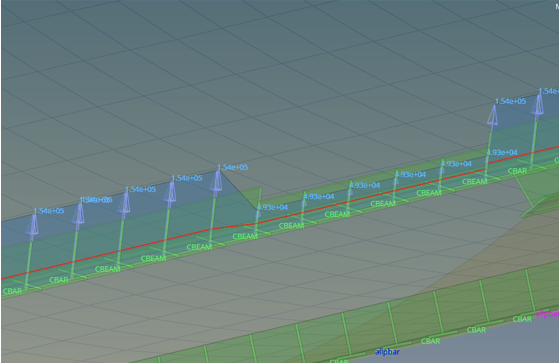The image size is (559, 363).
Task: Click the CBAR label beside the magenta allpbar
Action: coord(522,319)
